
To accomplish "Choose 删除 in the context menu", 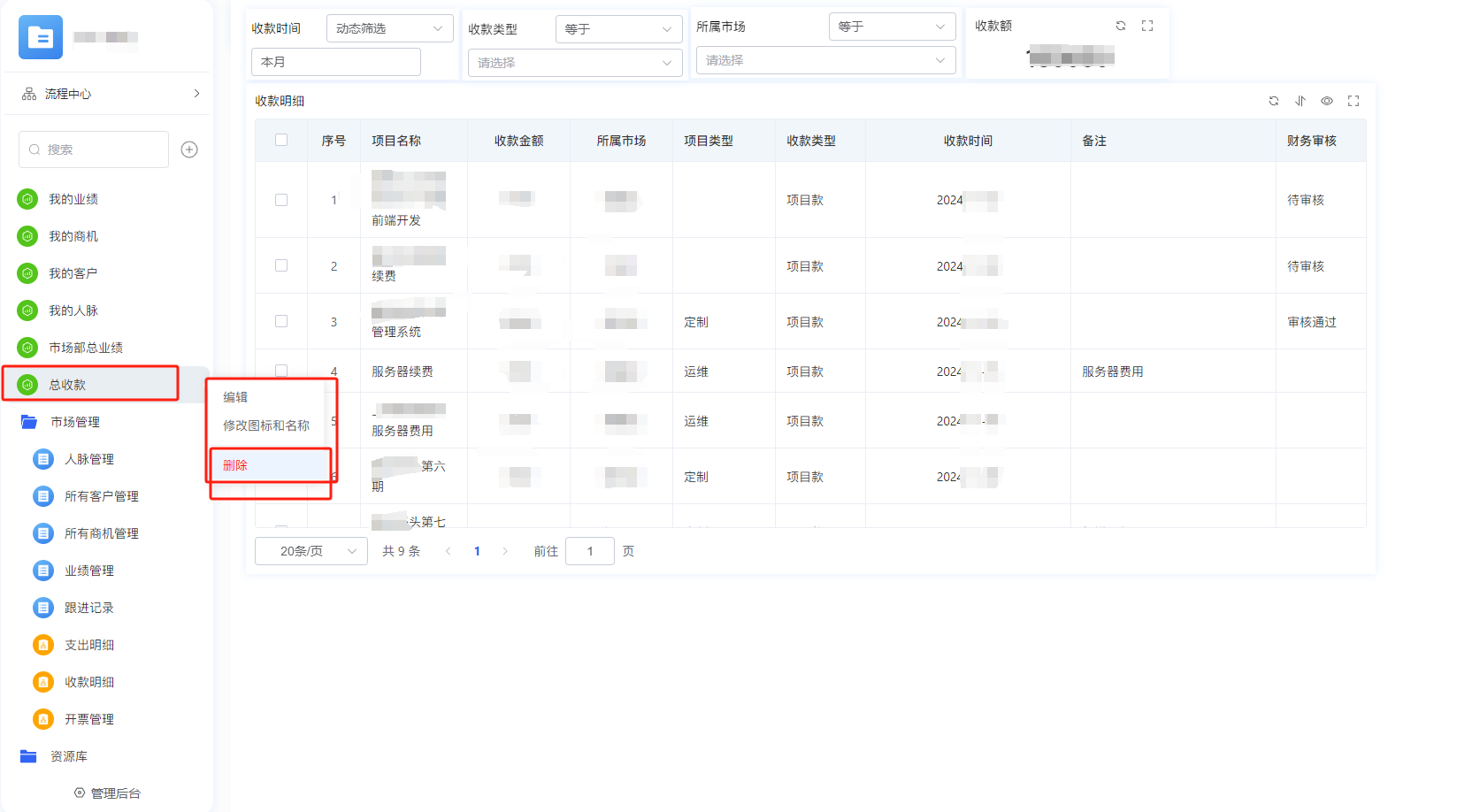I will click(x=235, y=465).
